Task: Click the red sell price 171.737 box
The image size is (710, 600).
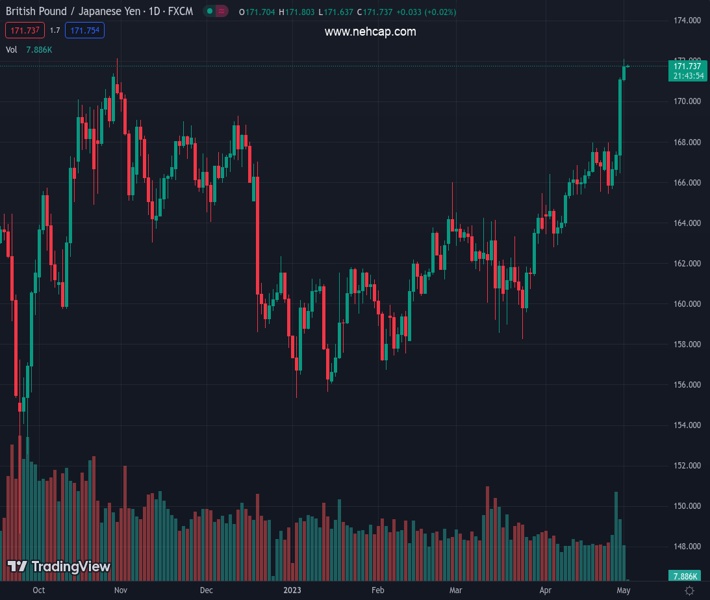Action: [23, 31]
